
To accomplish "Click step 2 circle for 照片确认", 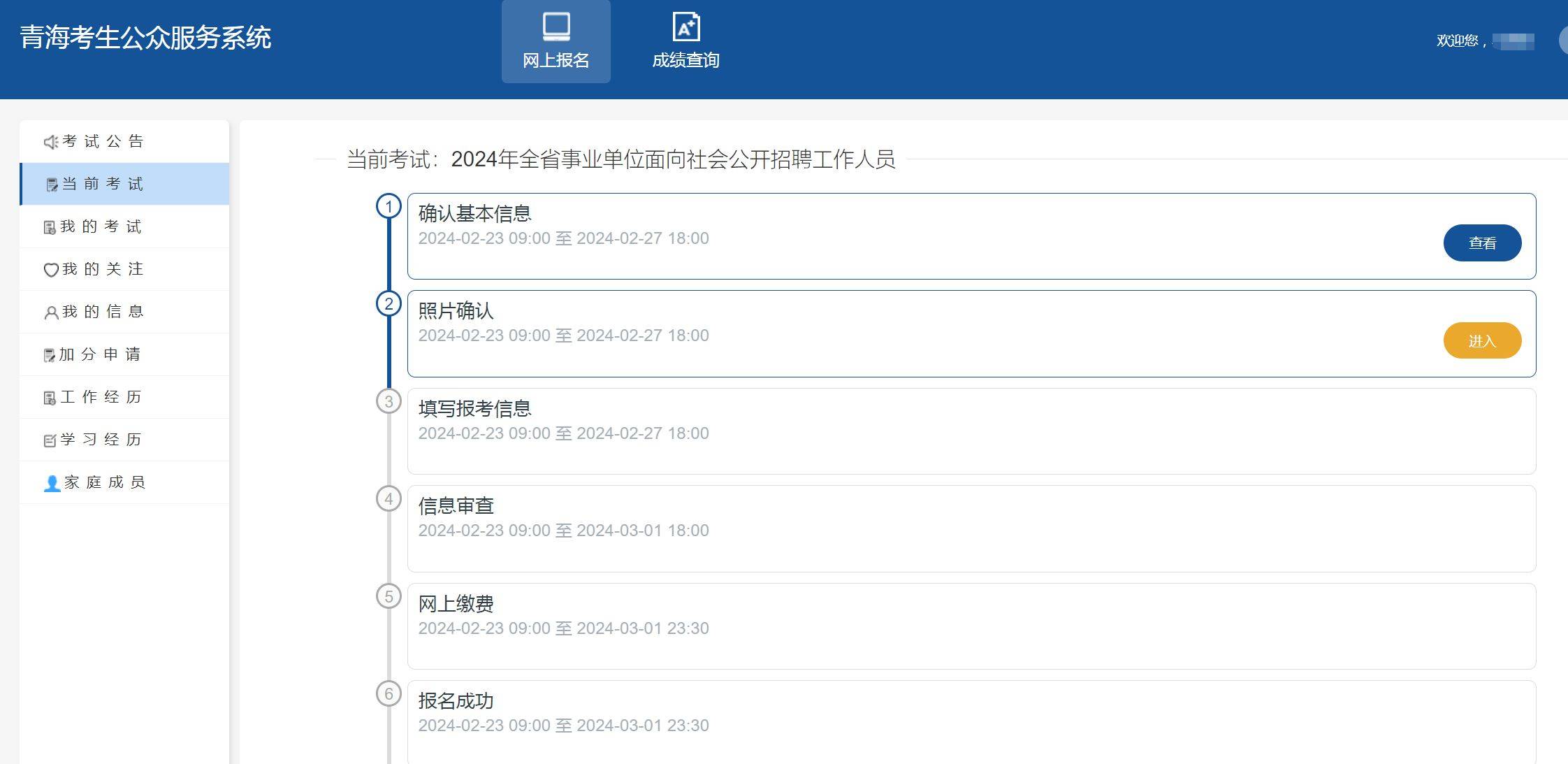I will [389, 303].
